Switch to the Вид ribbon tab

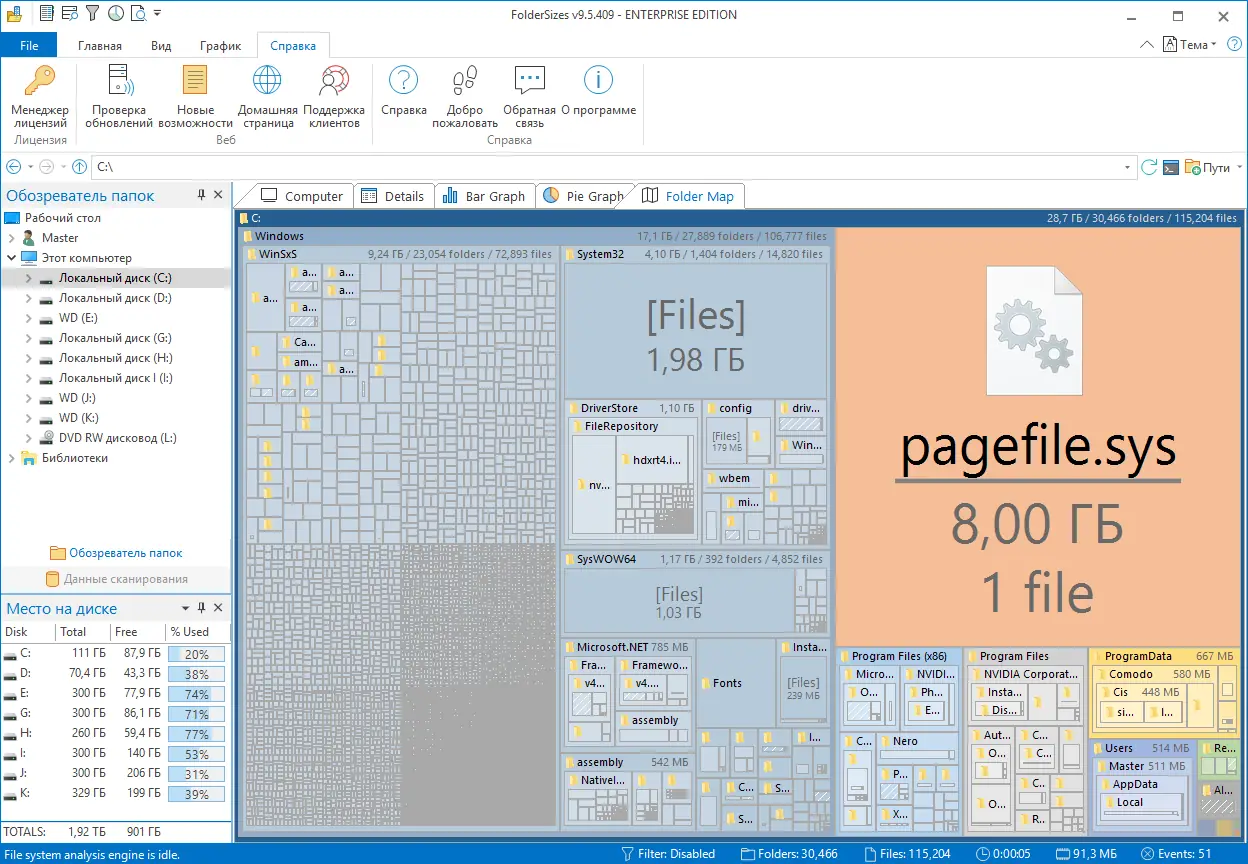tap(161, 45)
